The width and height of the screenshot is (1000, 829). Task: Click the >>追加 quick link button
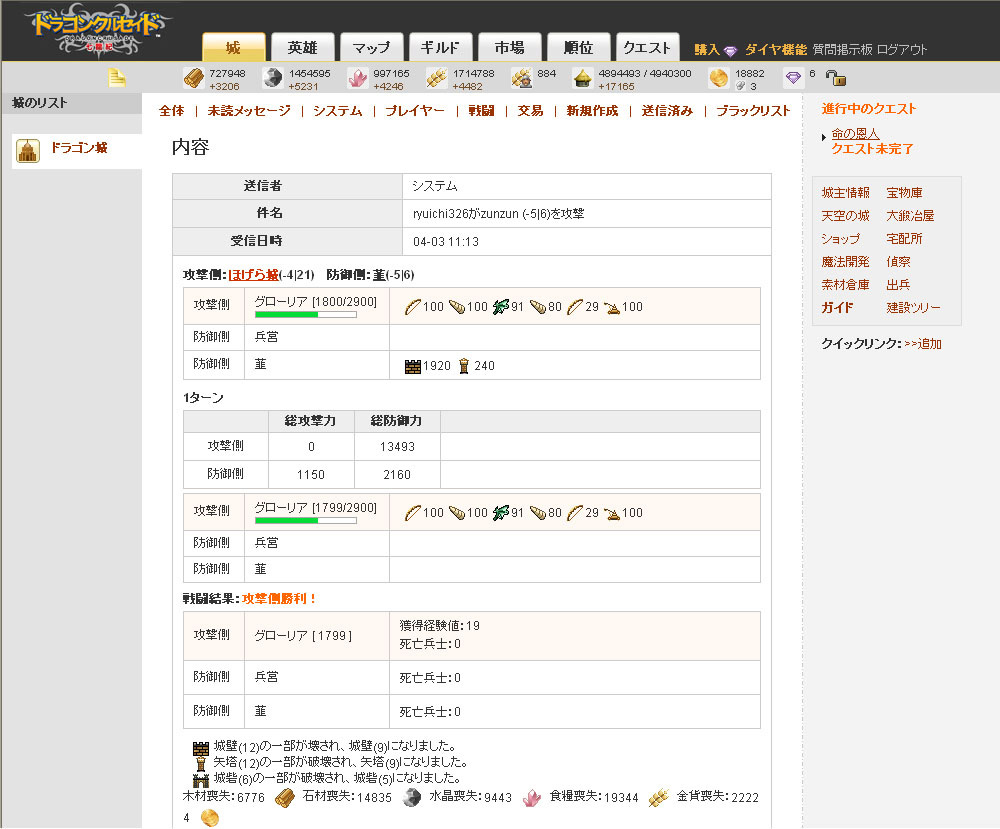922,344
